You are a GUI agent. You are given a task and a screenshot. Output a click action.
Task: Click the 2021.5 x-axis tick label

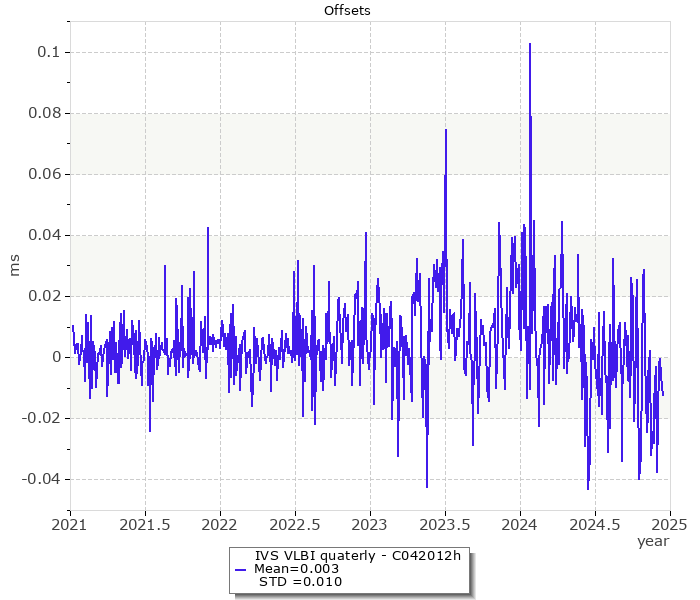pyautogui.click(x=145, y=524)
